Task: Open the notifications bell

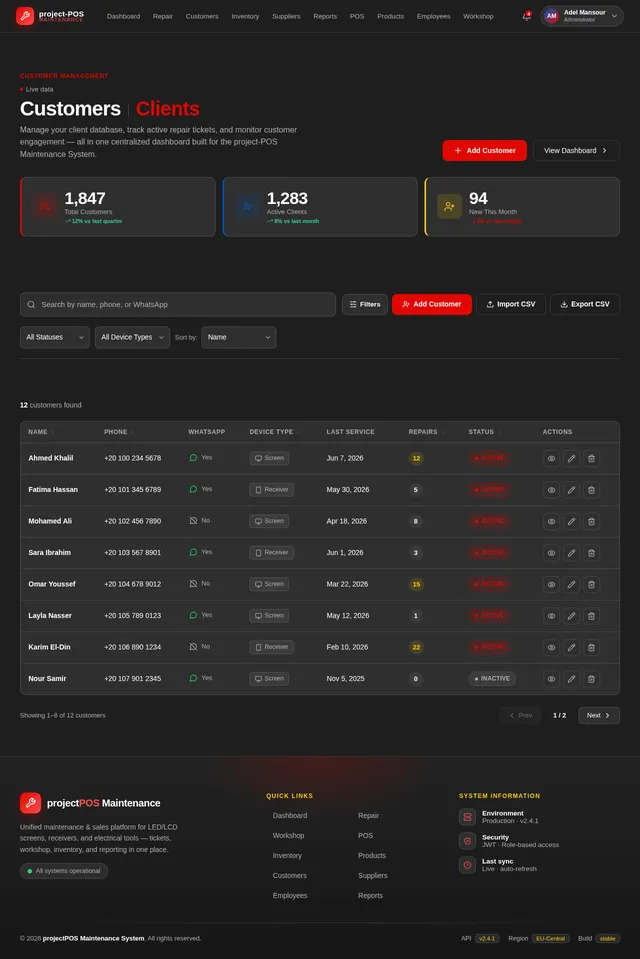Action: pyautogui.click(x=527, y=16)
